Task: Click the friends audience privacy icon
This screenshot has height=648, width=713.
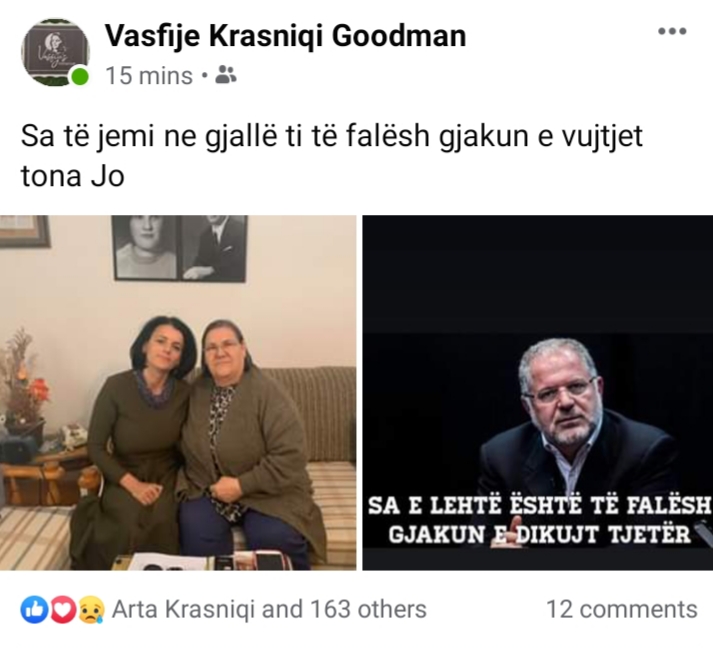Action: [225, 75]
